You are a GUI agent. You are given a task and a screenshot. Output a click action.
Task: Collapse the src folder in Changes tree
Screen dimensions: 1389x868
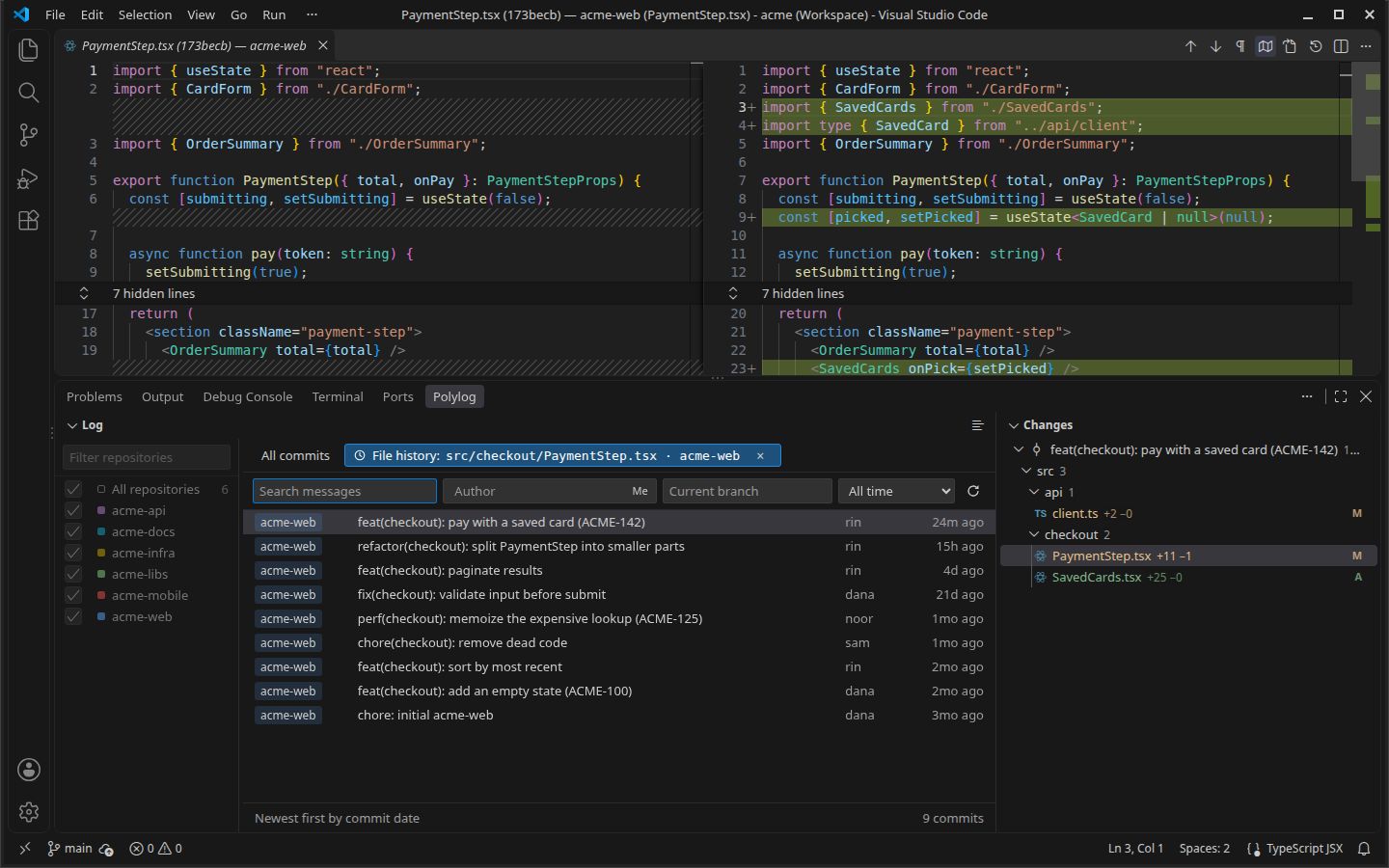coord(1026,471)
